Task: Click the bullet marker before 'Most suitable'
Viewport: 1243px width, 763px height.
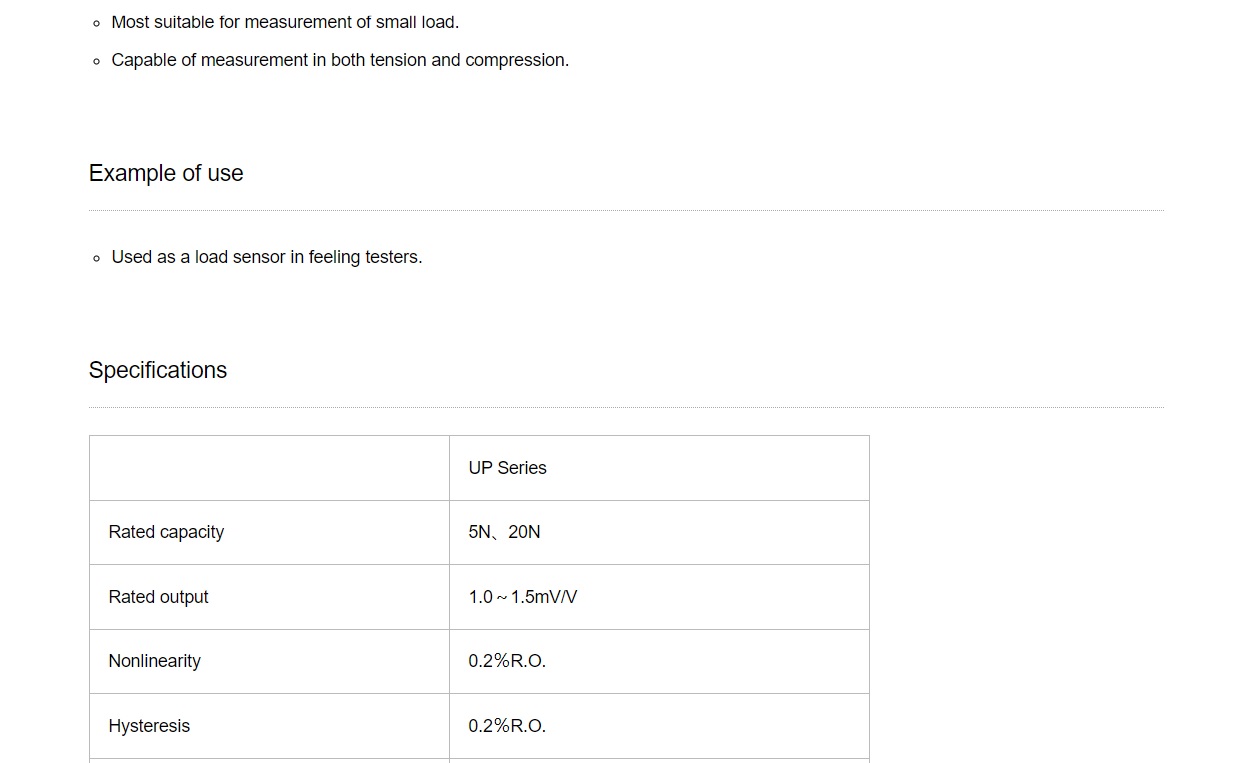Action: click(96, 23)
